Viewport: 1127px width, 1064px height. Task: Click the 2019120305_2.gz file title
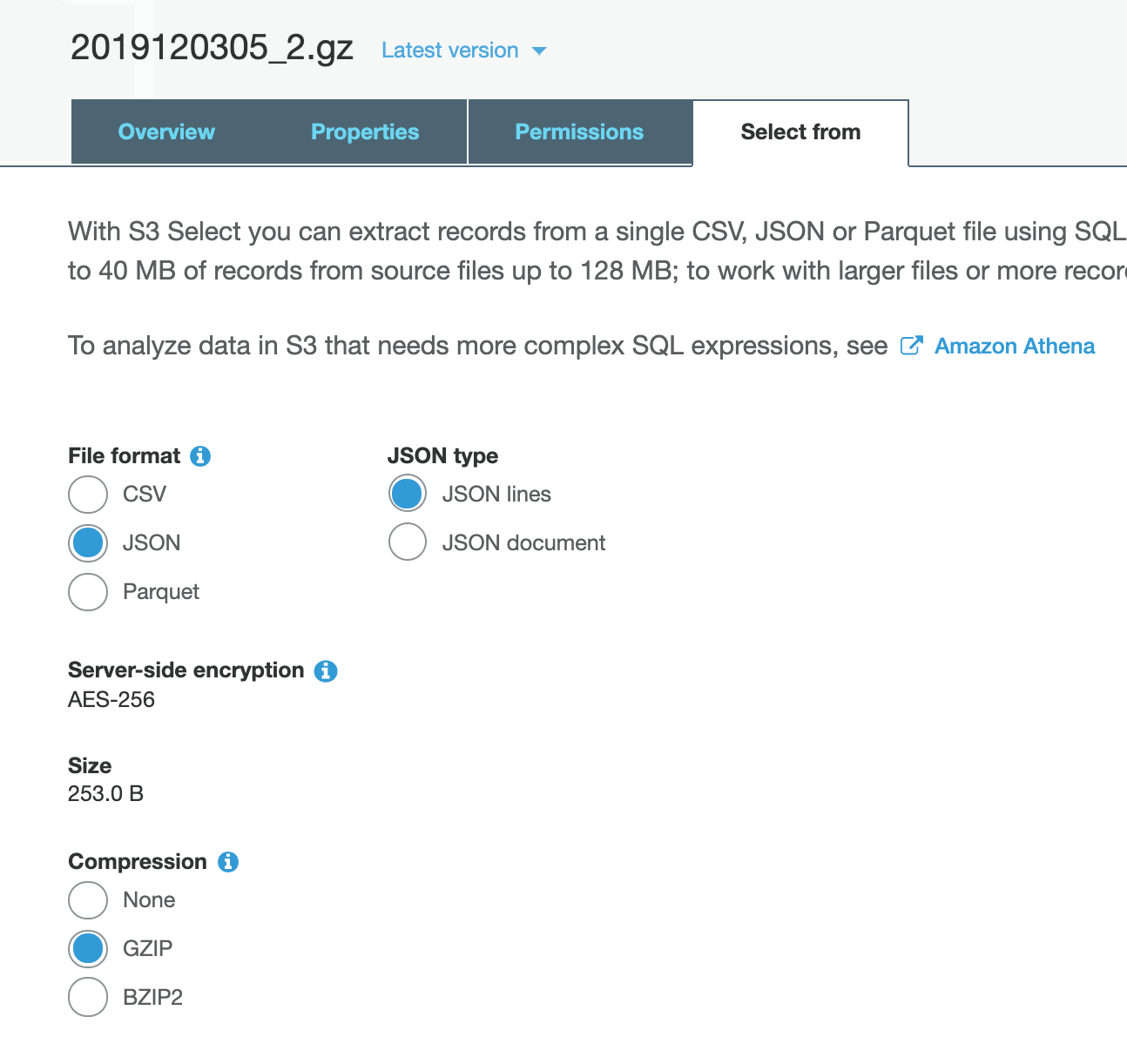click(x=212, y=48)
